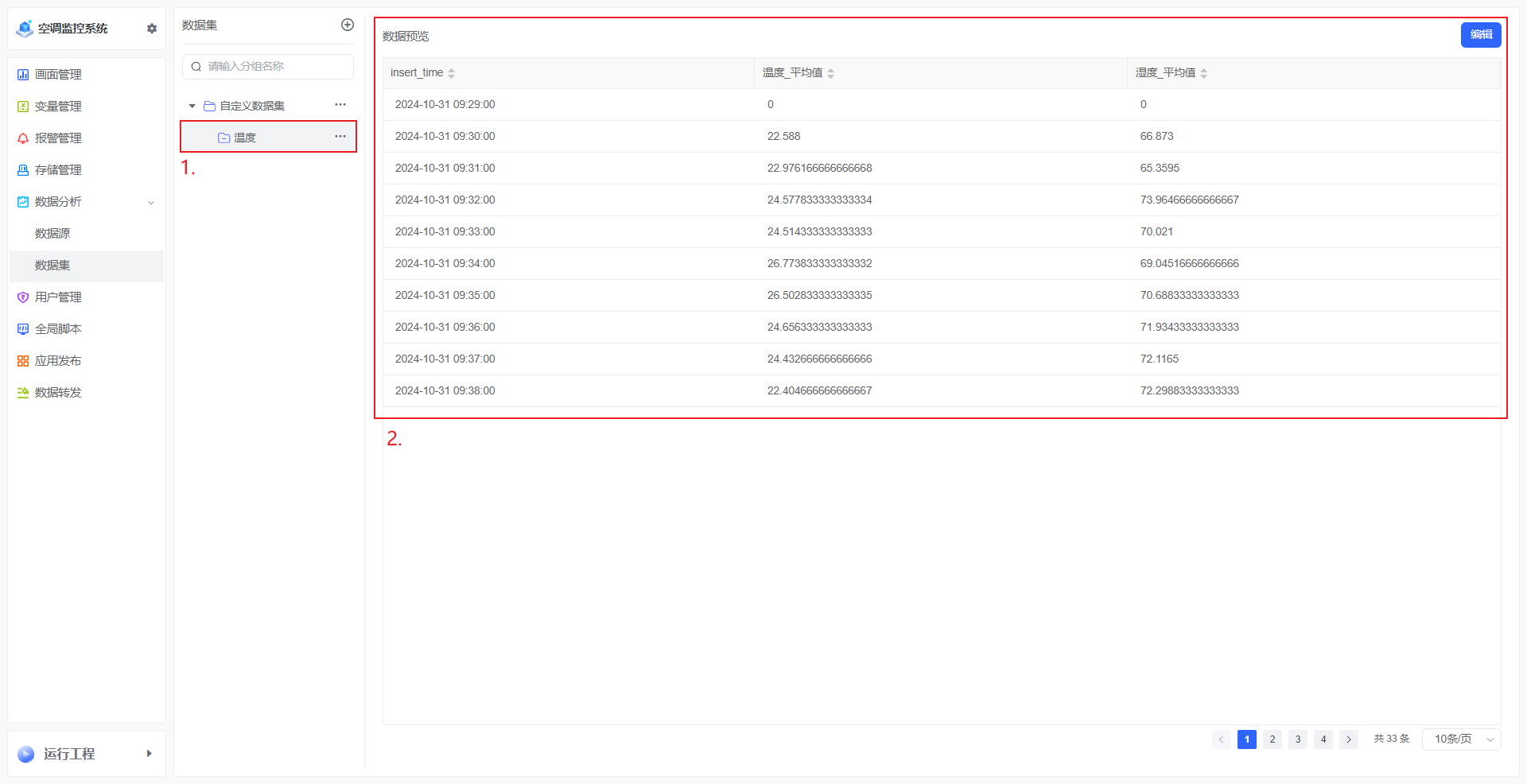
Task: Click the blue 编辑 button
Action: 1480,35
